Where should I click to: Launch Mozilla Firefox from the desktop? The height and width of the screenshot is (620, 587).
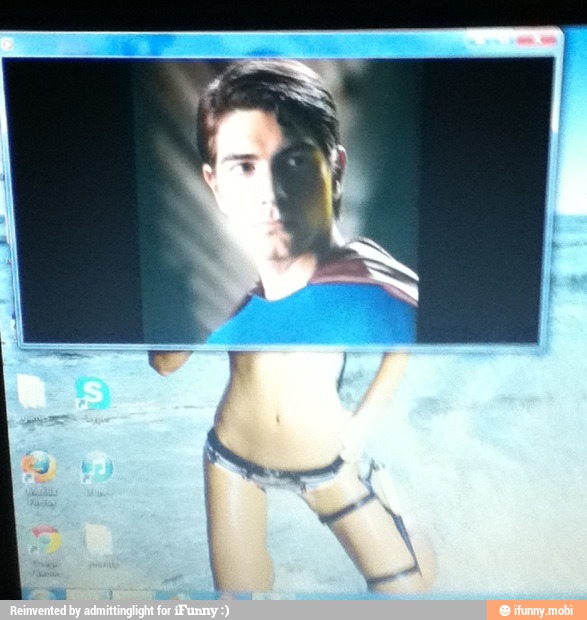click(39, 467)
